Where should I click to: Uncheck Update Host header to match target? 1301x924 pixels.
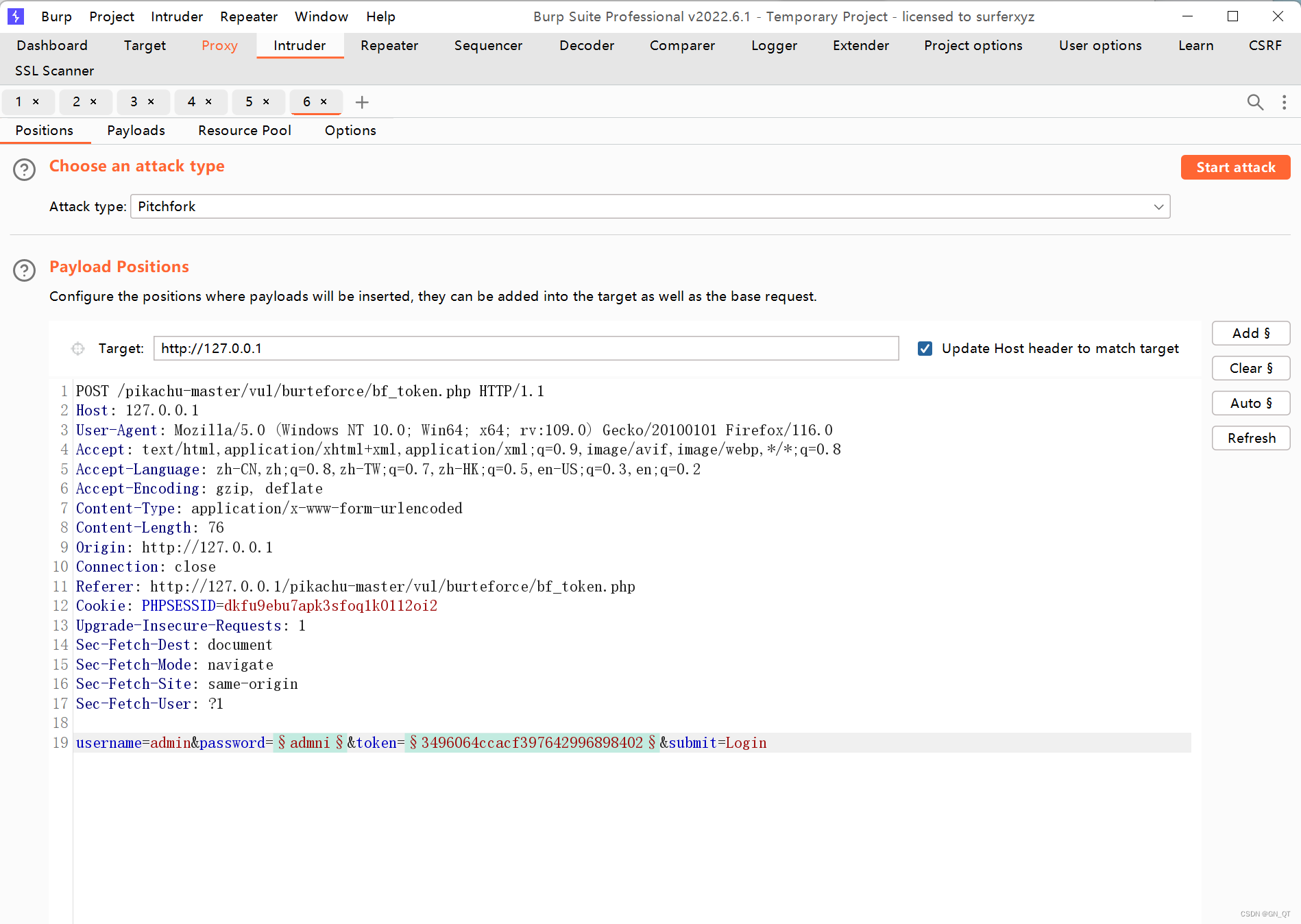point(925,349)
